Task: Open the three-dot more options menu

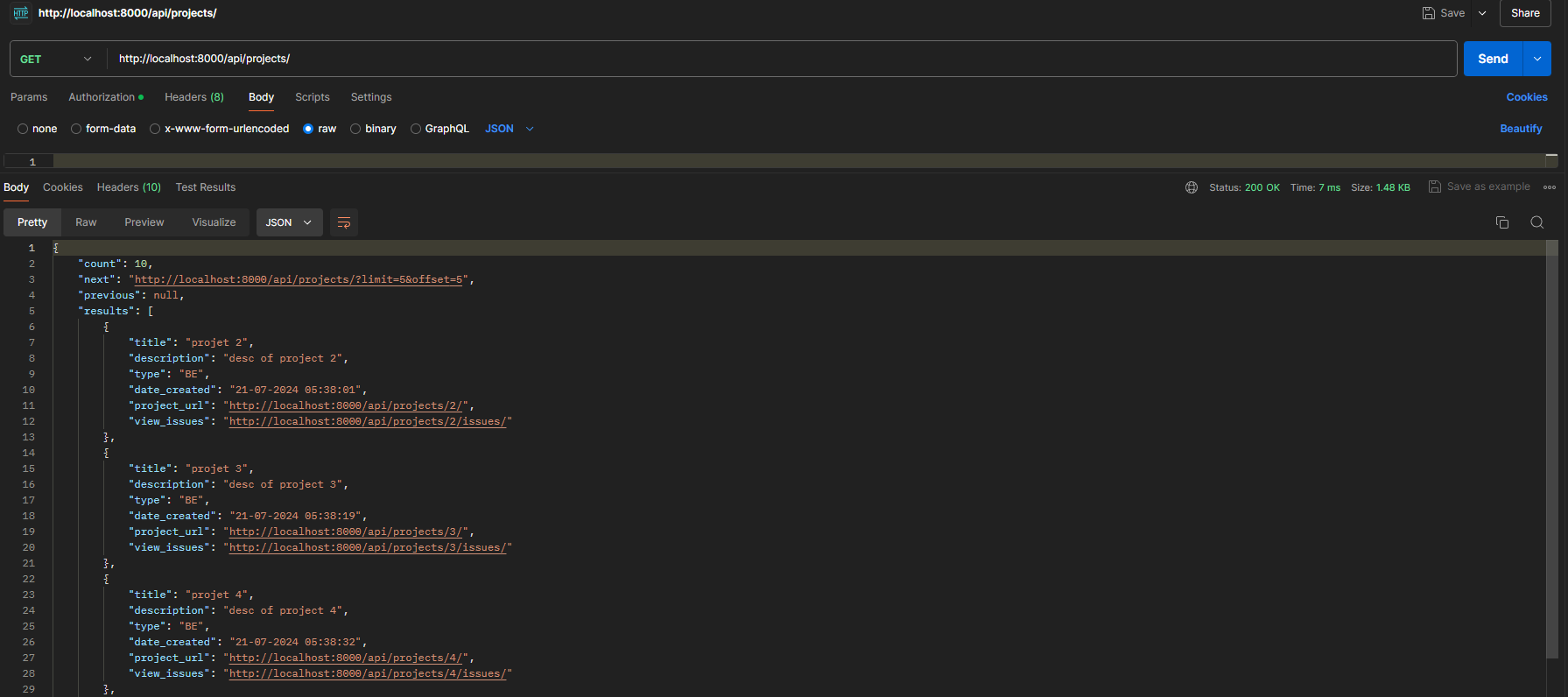Action: [1549, 187]
